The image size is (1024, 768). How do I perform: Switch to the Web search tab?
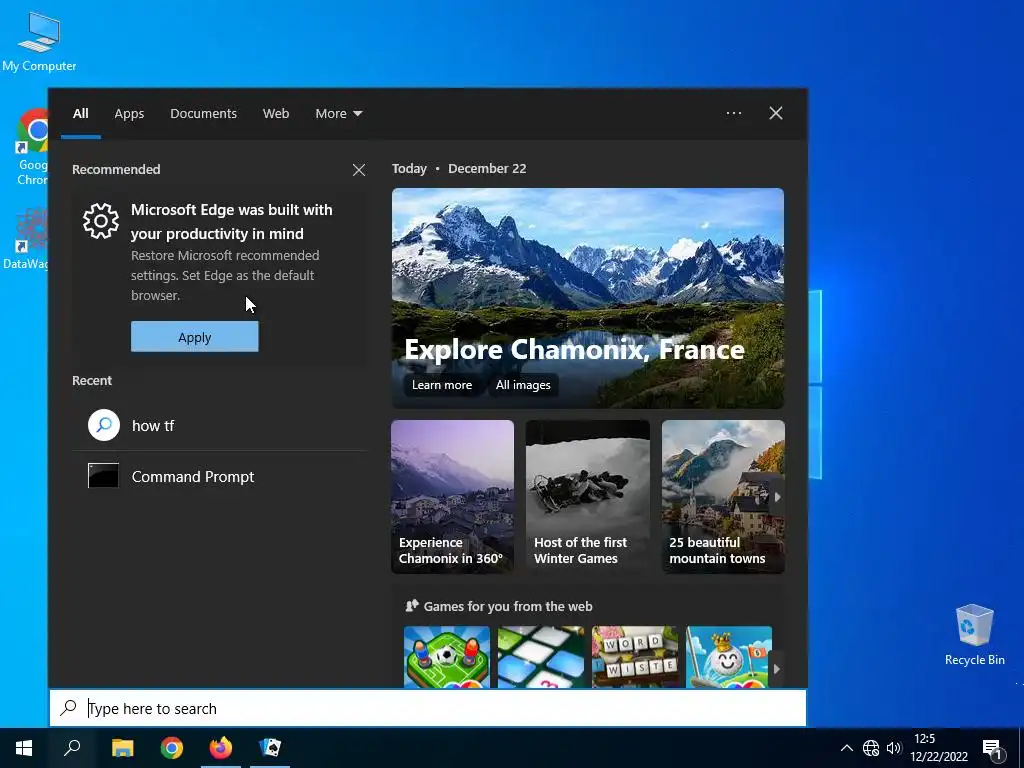coord(276,114)
